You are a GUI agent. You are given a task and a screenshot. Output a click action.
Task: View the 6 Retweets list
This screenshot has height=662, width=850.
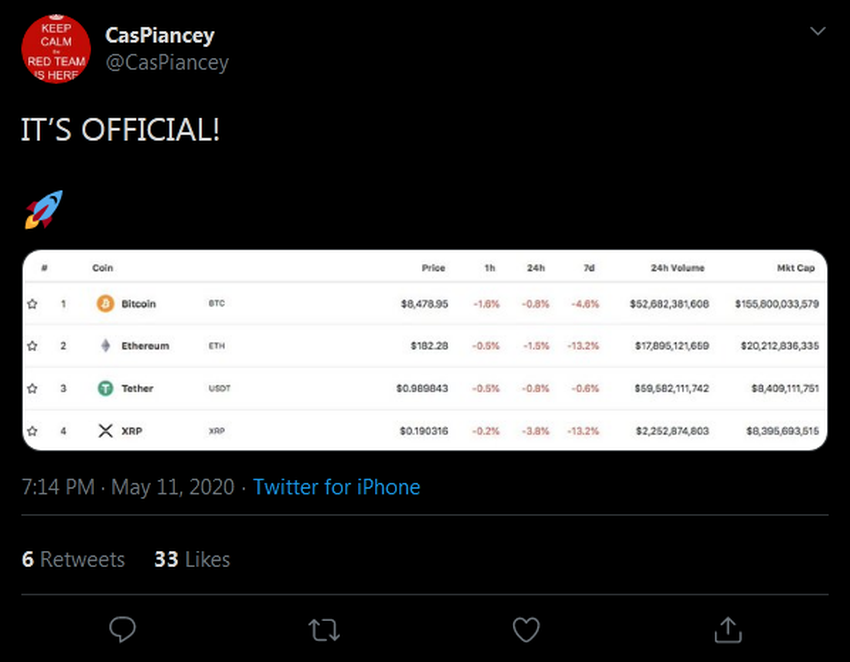pyautogui.click(x=74, y=559)
